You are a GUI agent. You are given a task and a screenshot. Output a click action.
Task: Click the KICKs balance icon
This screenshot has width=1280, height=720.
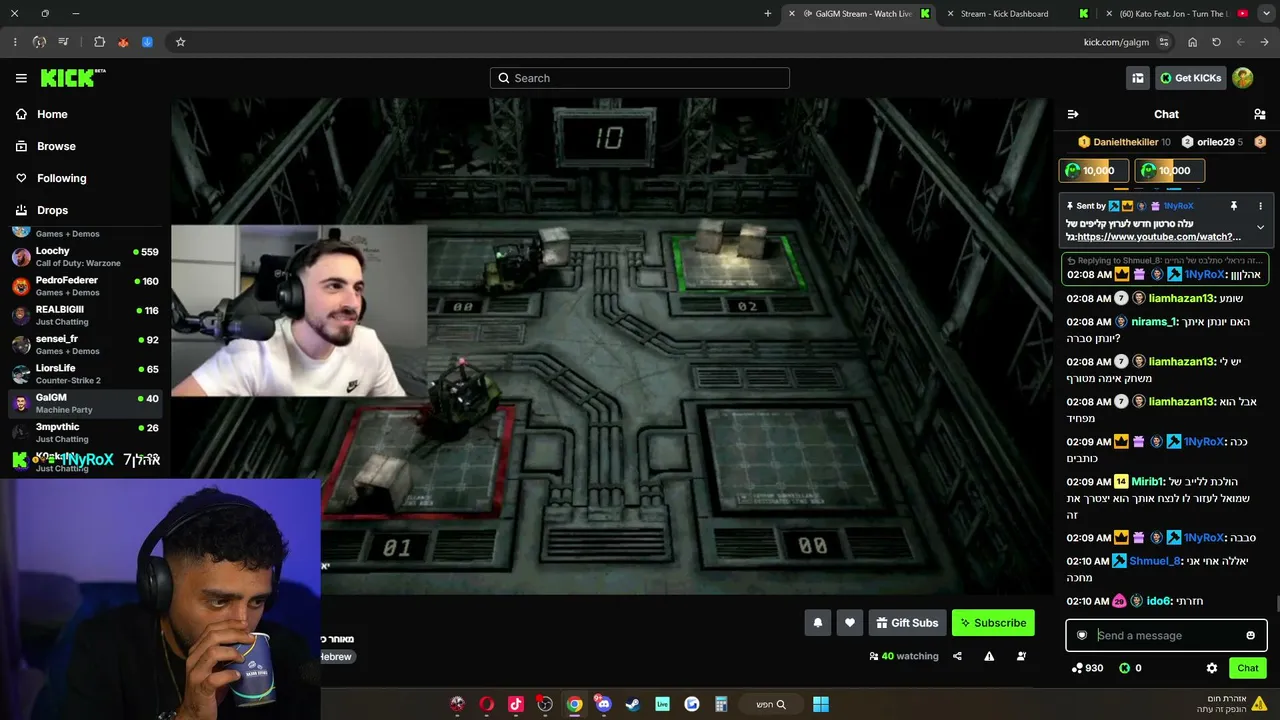point(1124,668)
